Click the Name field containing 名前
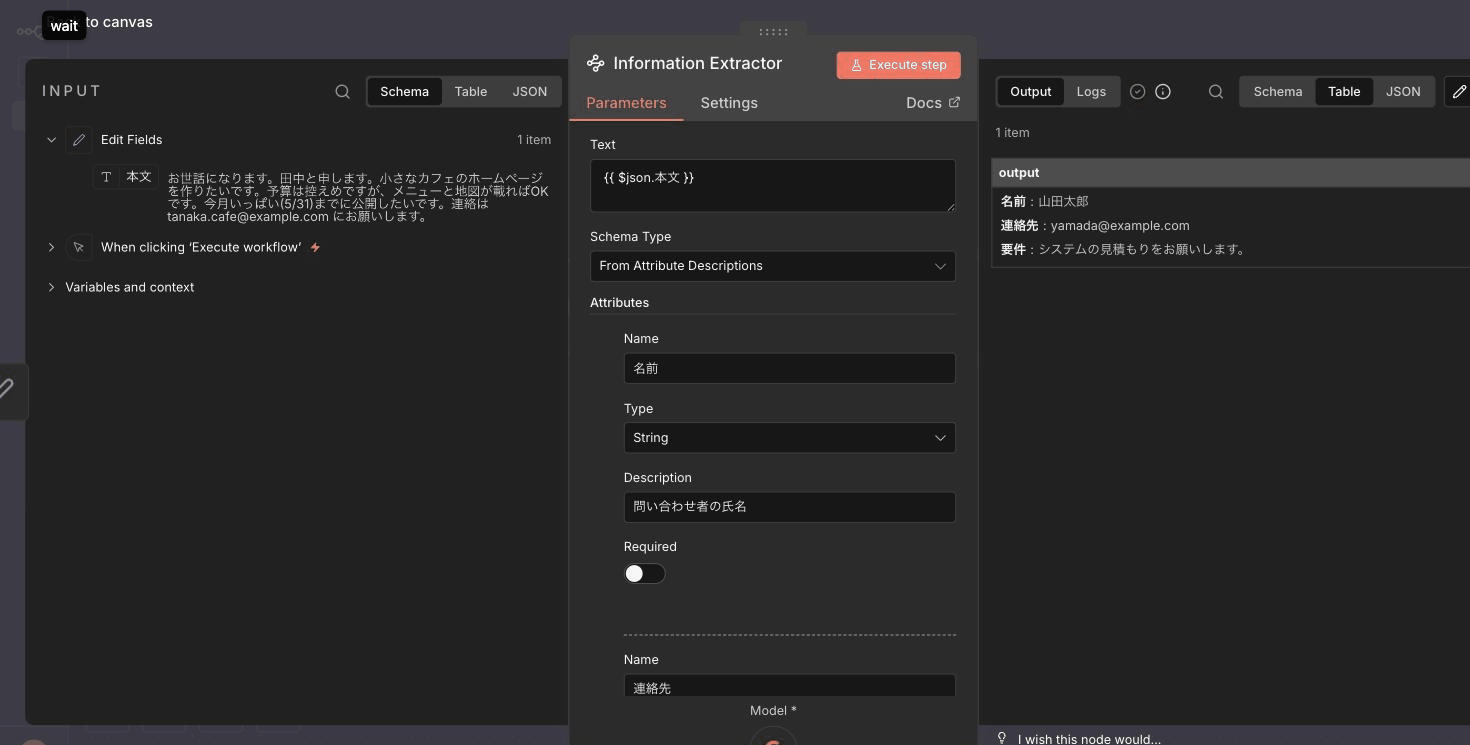This screenshot has width=1470, height=745. pos(789,368)
